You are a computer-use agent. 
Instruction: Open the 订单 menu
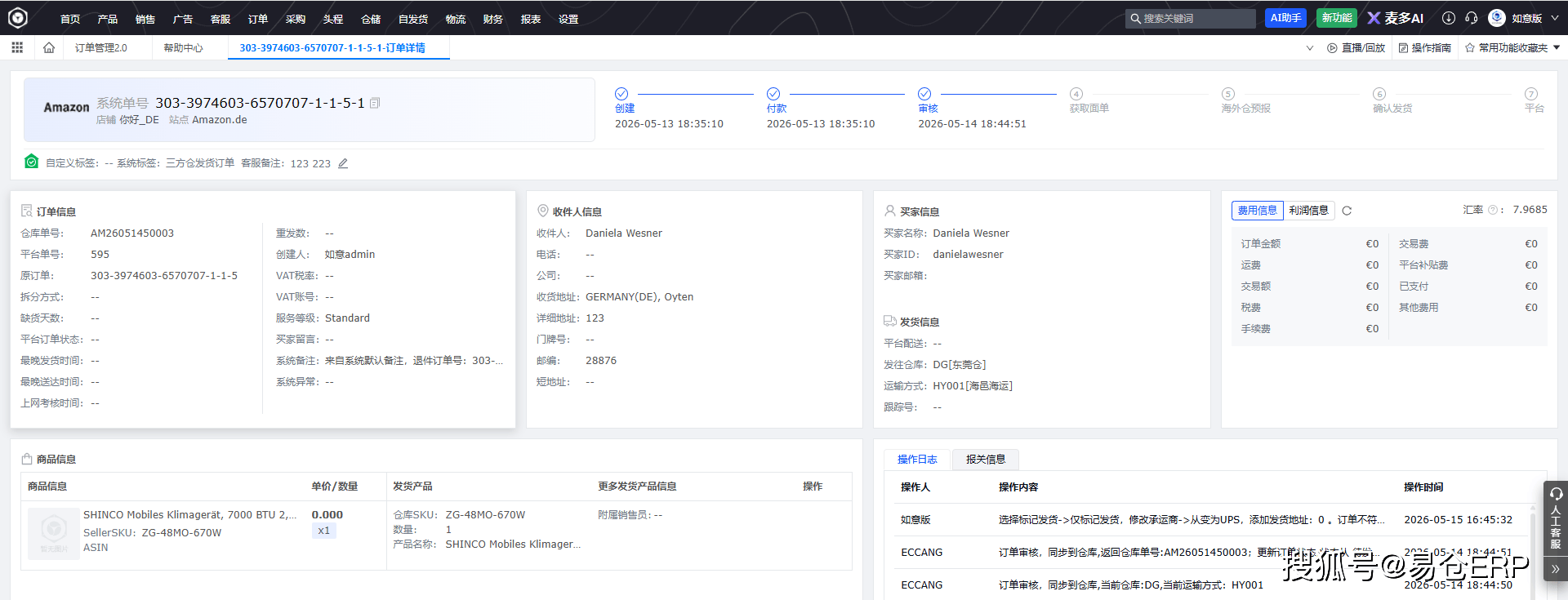[x=258, y=19]
